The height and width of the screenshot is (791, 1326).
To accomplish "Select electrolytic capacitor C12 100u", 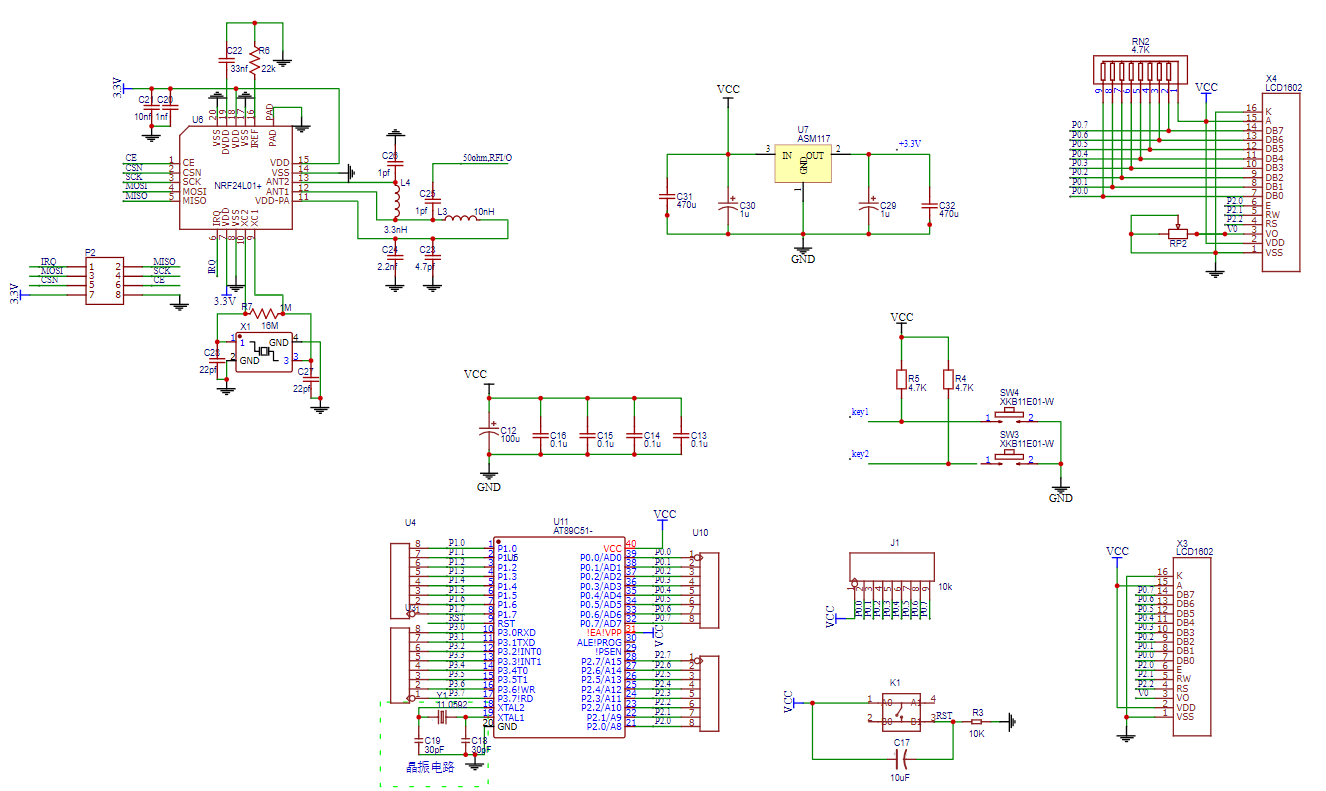I will coord(488,429).
